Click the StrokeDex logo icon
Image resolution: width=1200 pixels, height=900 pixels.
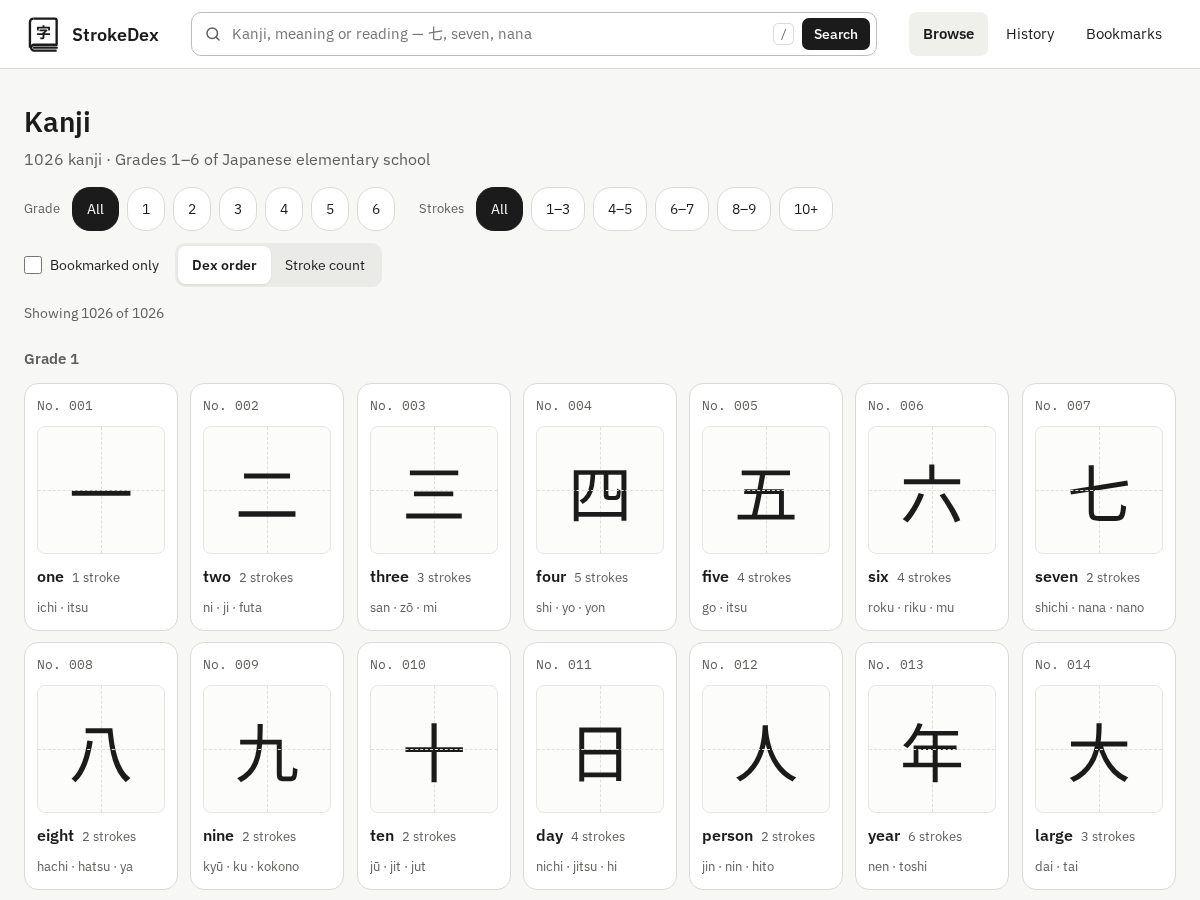click(x=43, y=34)
